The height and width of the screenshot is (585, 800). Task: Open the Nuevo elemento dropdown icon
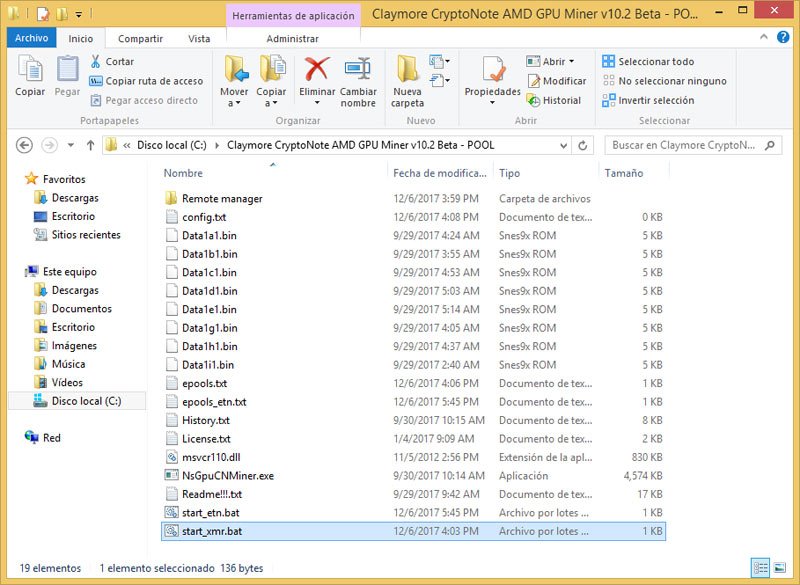pyautogui.click(x=439, y=61)
